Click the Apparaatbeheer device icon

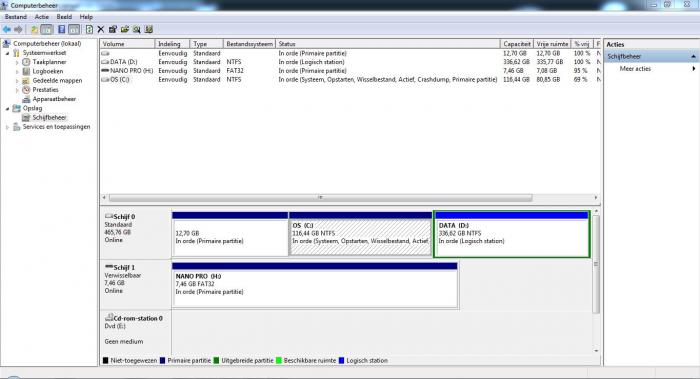(x=26, y=99)
